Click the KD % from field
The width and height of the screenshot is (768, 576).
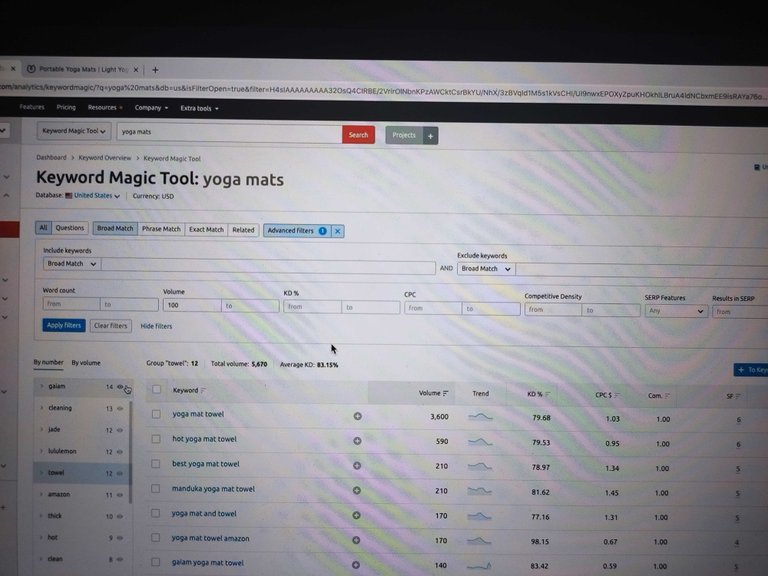point(312,307)
